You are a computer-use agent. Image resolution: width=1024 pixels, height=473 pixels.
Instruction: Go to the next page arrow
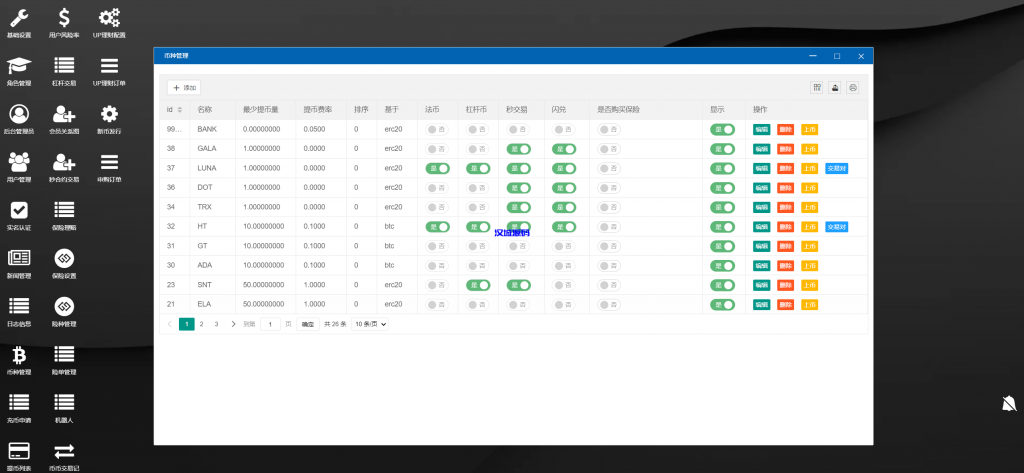click(x=233, y=324)
